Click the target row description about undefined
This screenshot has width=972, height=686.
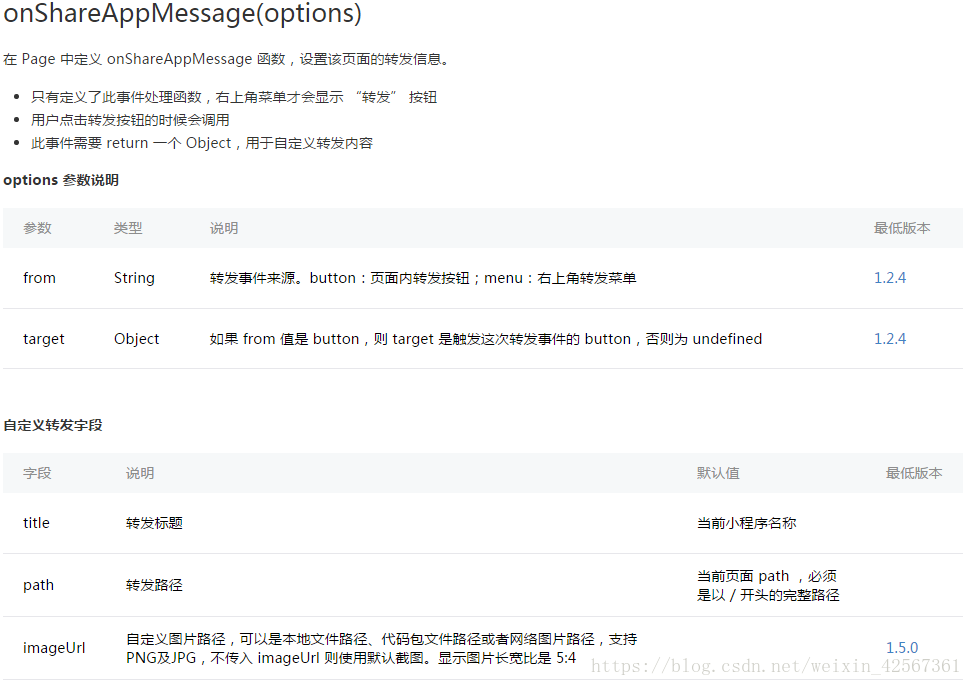coord(486,339)
